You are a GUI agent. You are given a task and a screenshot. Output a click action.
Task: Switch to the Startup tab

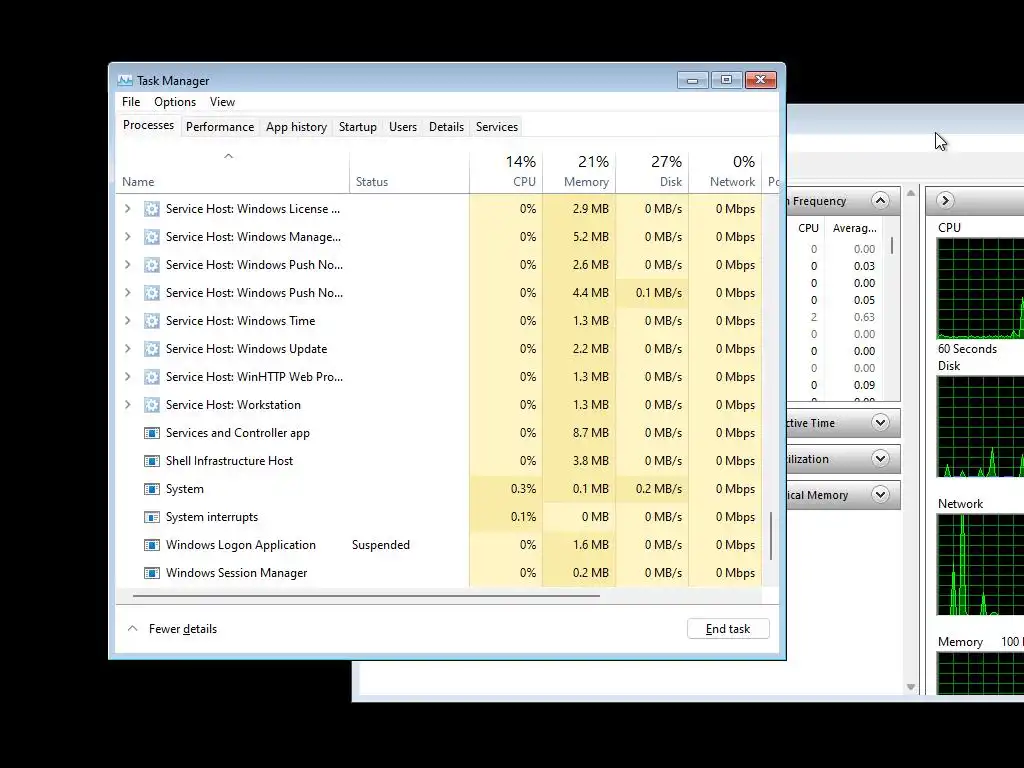click(358, 127)
